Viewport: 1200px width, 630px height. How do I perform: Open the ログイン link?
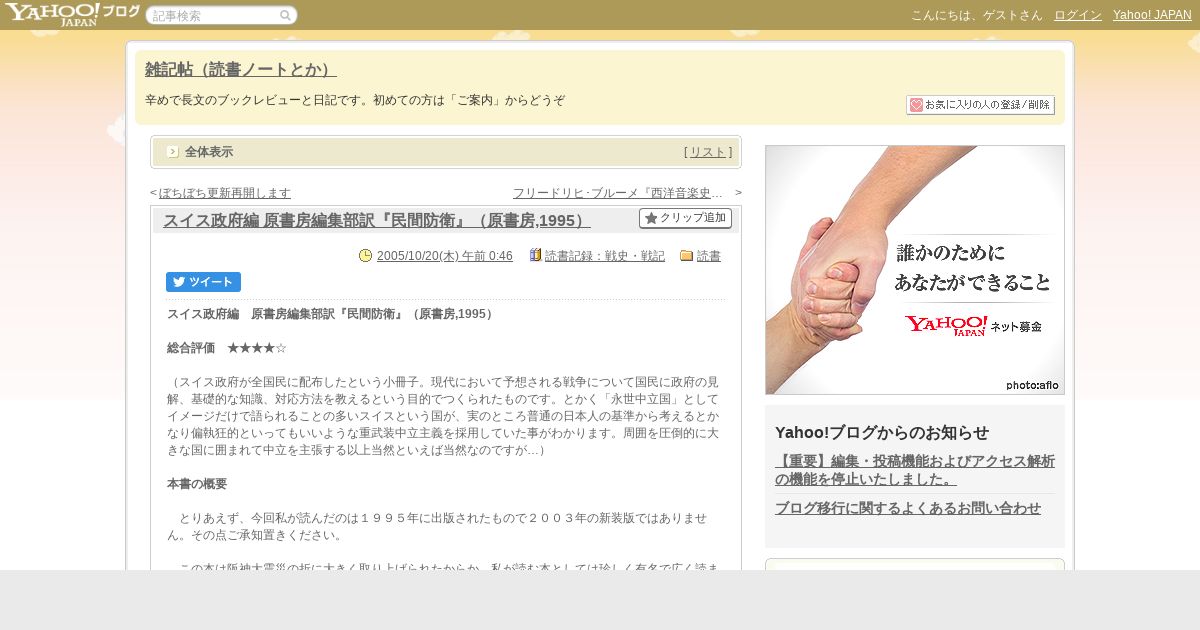[1078, 15]
